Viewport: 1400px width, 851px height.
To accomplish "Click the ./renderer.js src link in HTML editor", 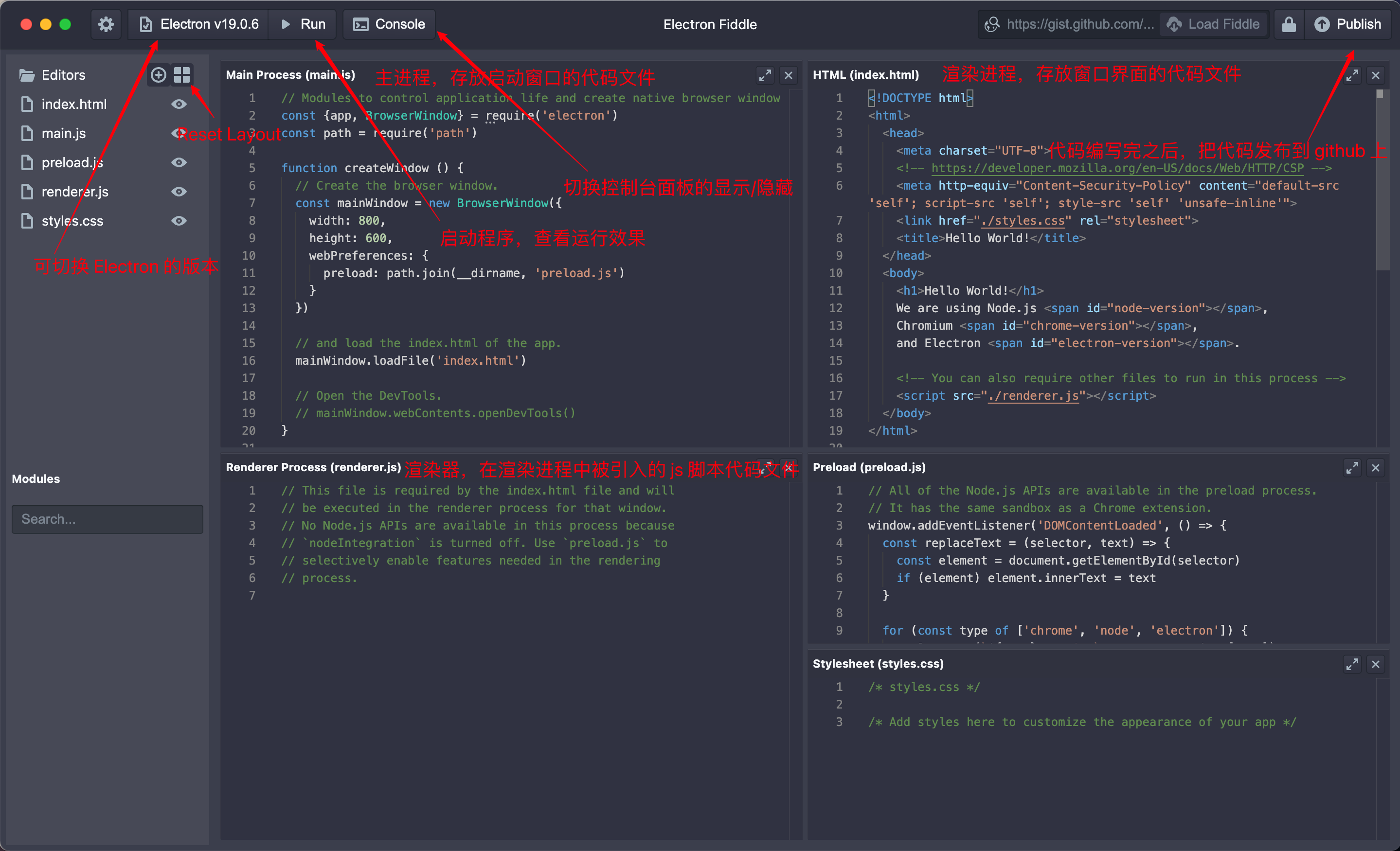I will (1033, 395).
